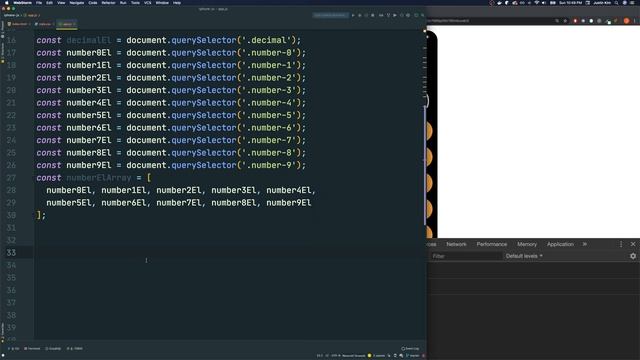Open the TODO tool window

point(75,349)
